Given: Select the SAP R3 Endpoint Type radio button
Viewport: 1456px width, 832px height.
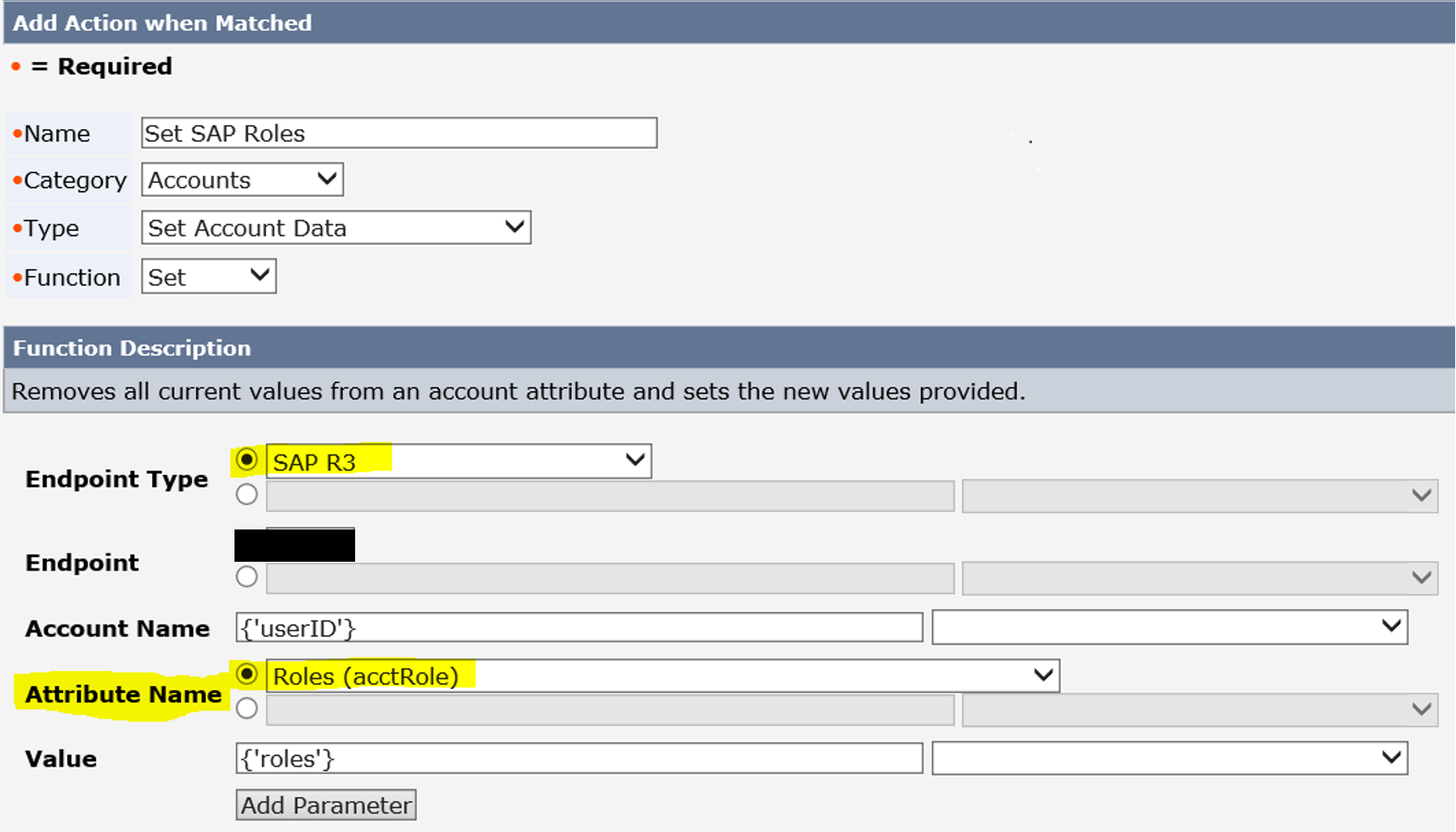Looking at the screenshot, I should (246, 460).
